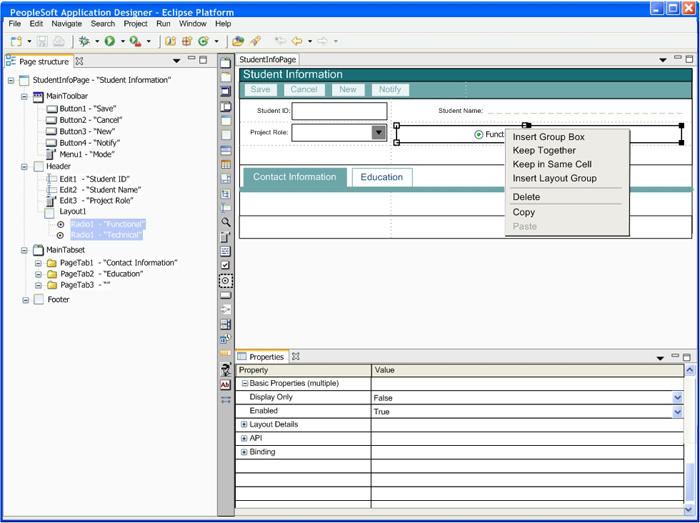Click the yellow Back arrow toolbar icon
The height and width of the screenshot is (523, 700).
(x=297, y=42)
